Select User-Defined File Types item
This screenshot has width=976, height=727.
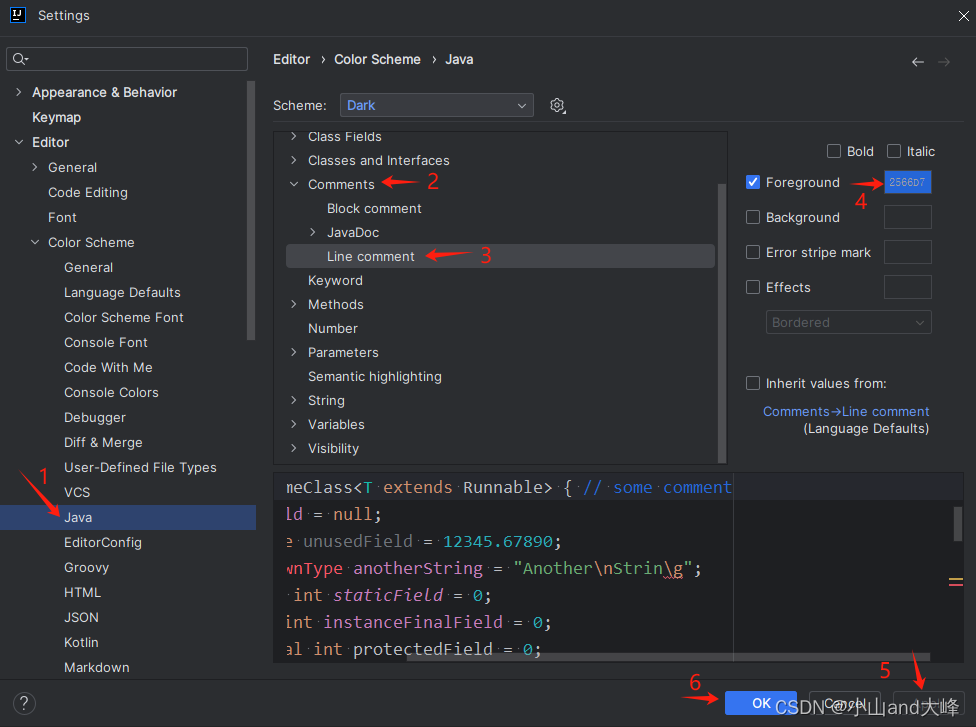click(x=140, y=467)
